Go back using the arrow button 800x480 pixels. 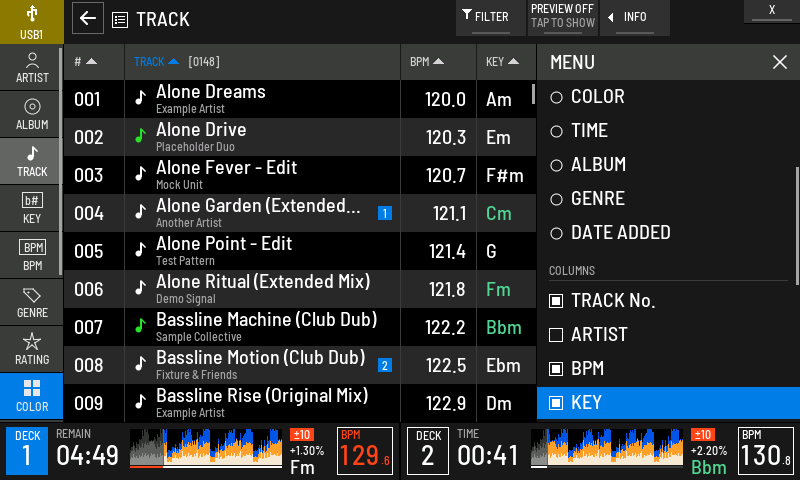tap(88, 18)
